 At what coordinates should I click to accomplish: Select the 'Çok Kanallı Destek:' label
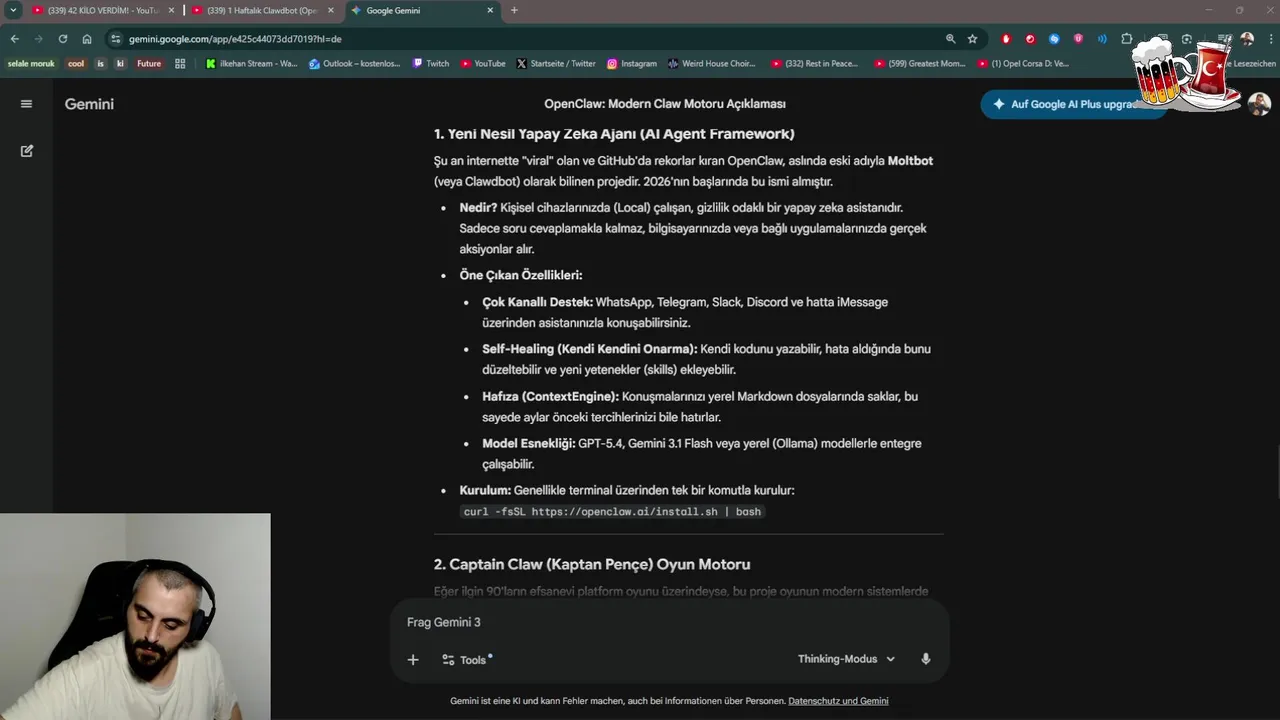[537, 302]
